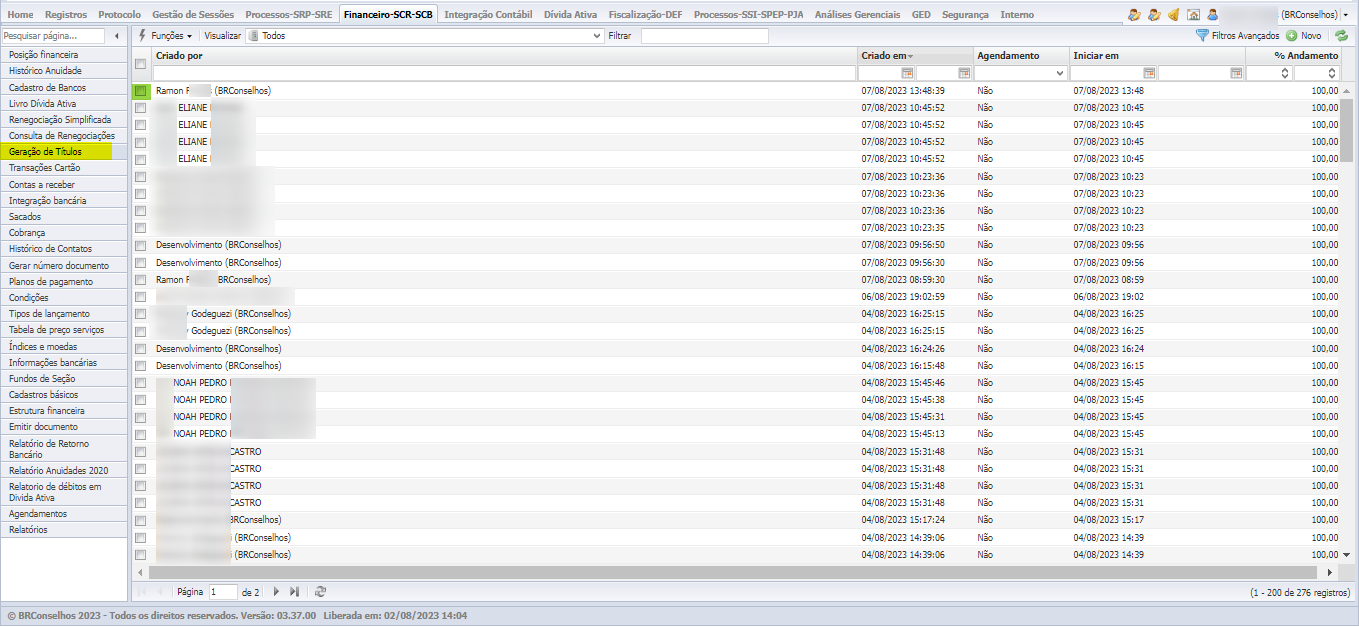The image size is (1359, 627).
Task: Jump to last page in pager
Action: (294, 592)
